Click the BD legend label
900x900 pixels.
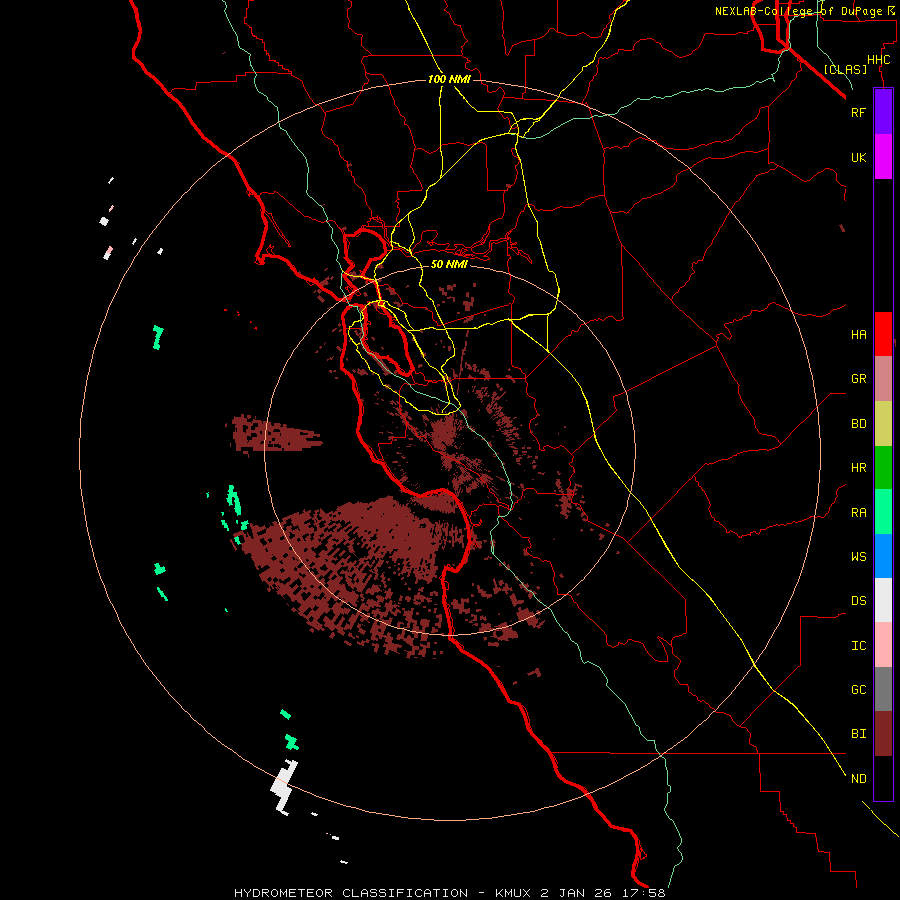pyautogui.click(x=858, y=424)
